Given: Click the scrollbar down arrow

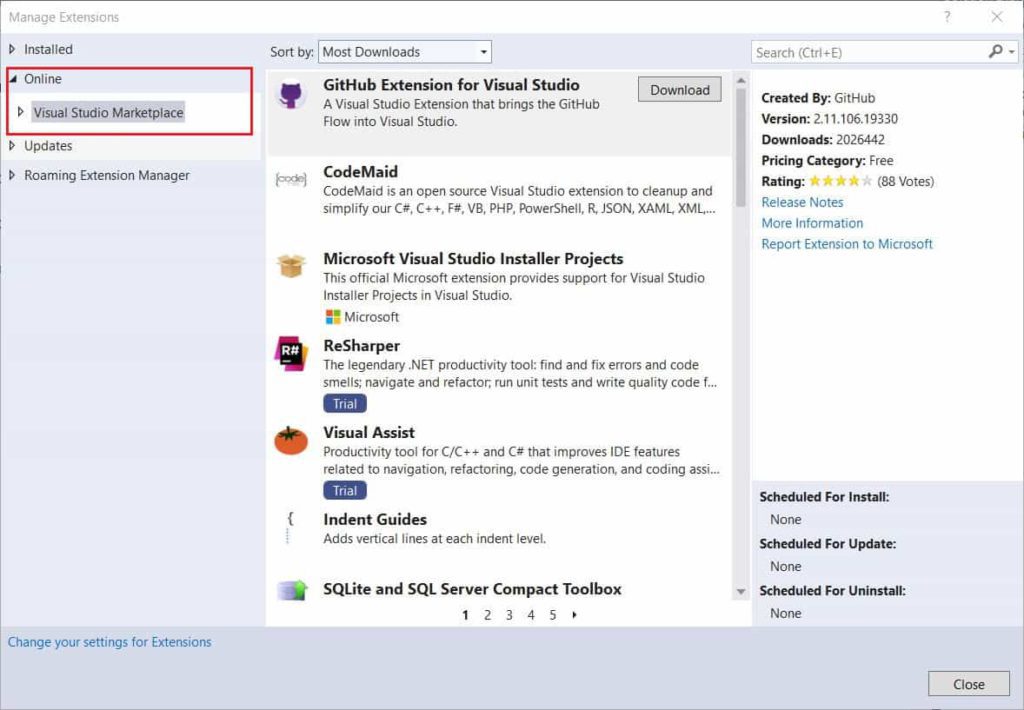Looking at the screenshot, I should pyautogui.click(x=741, y=591).
